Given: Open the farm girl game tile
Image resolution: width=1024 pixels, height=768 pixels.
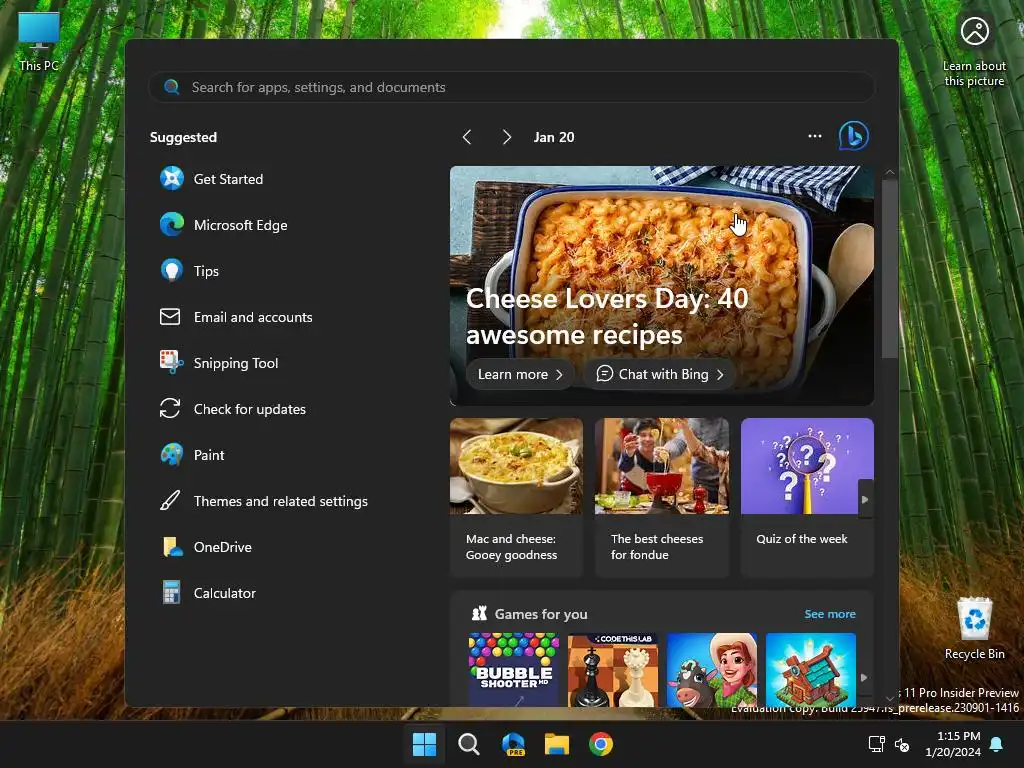Looking at the screenshot, I should (x=712, y=669).
